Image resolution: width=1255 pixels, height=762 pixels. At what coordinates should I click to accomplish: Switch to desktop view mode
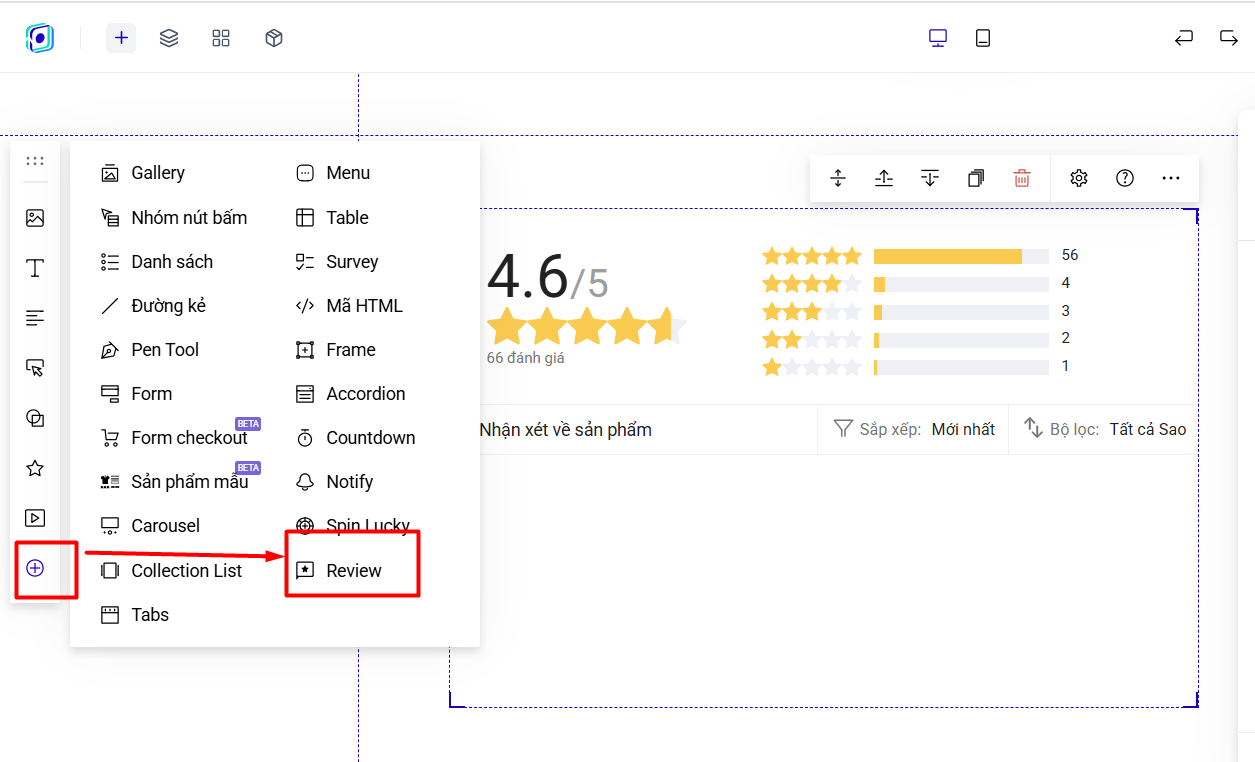coord(938,38)
